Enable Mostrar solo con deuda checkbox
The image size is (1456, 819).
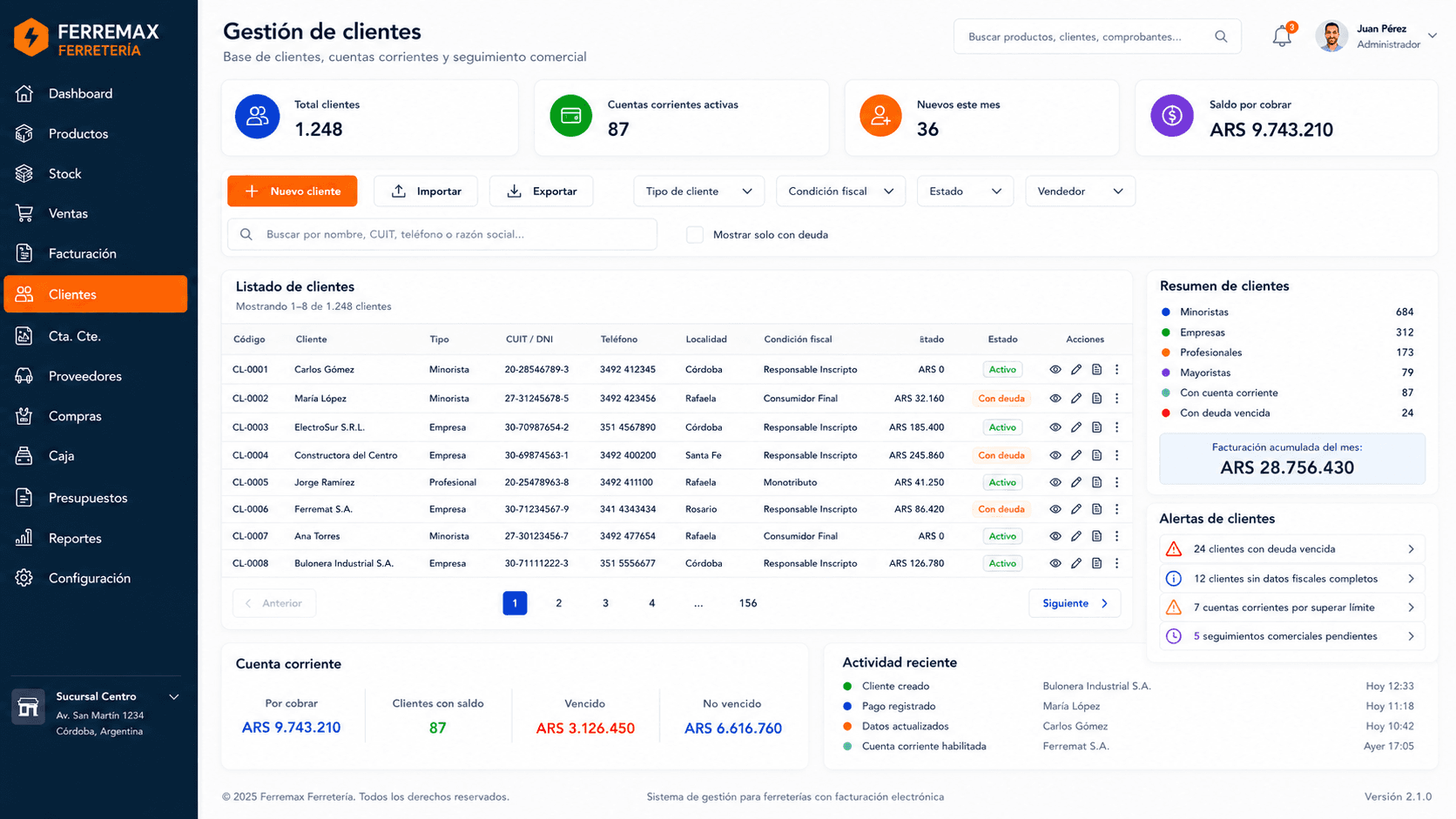coord(695,235)
